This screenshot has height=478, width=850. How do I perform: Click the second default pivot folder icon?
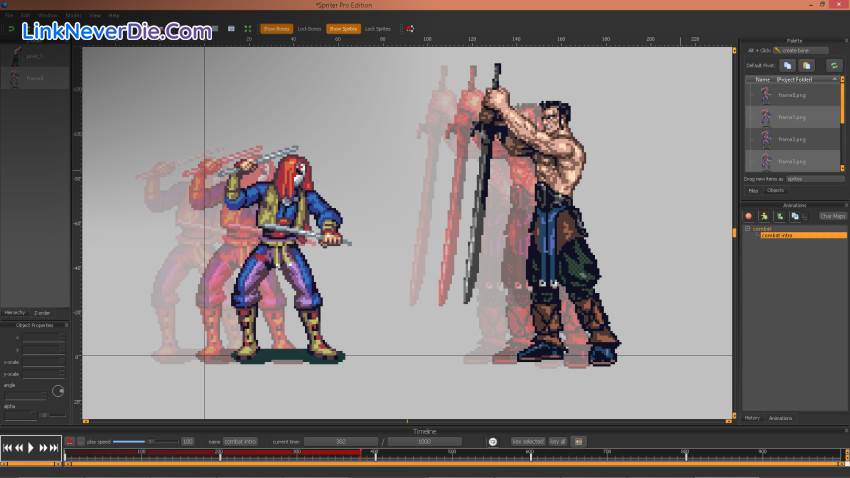pyautogui.click(x=805, y=65)
